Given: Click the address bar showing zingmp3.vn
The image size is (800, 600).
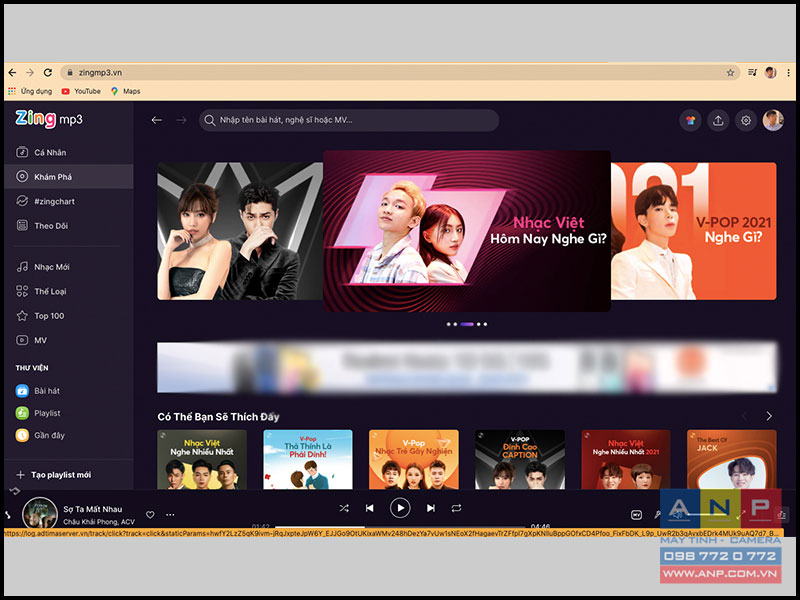Looking at the screenshot, I should pos(398,72).
